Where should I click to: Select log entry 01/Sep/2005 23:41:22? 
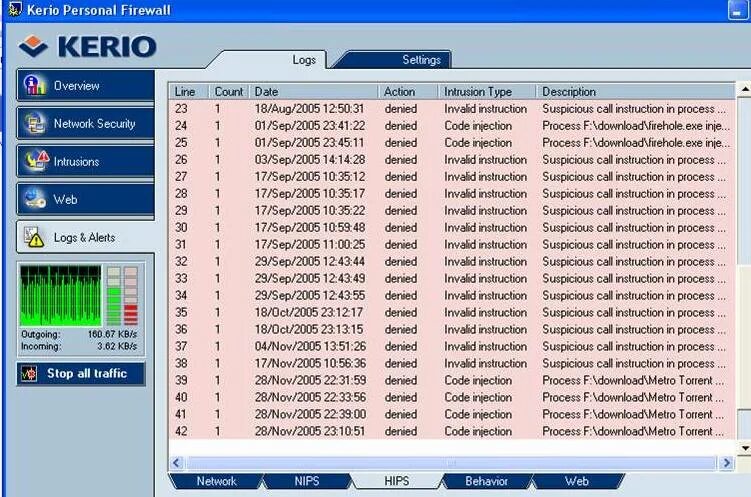(x=452, y=125)
